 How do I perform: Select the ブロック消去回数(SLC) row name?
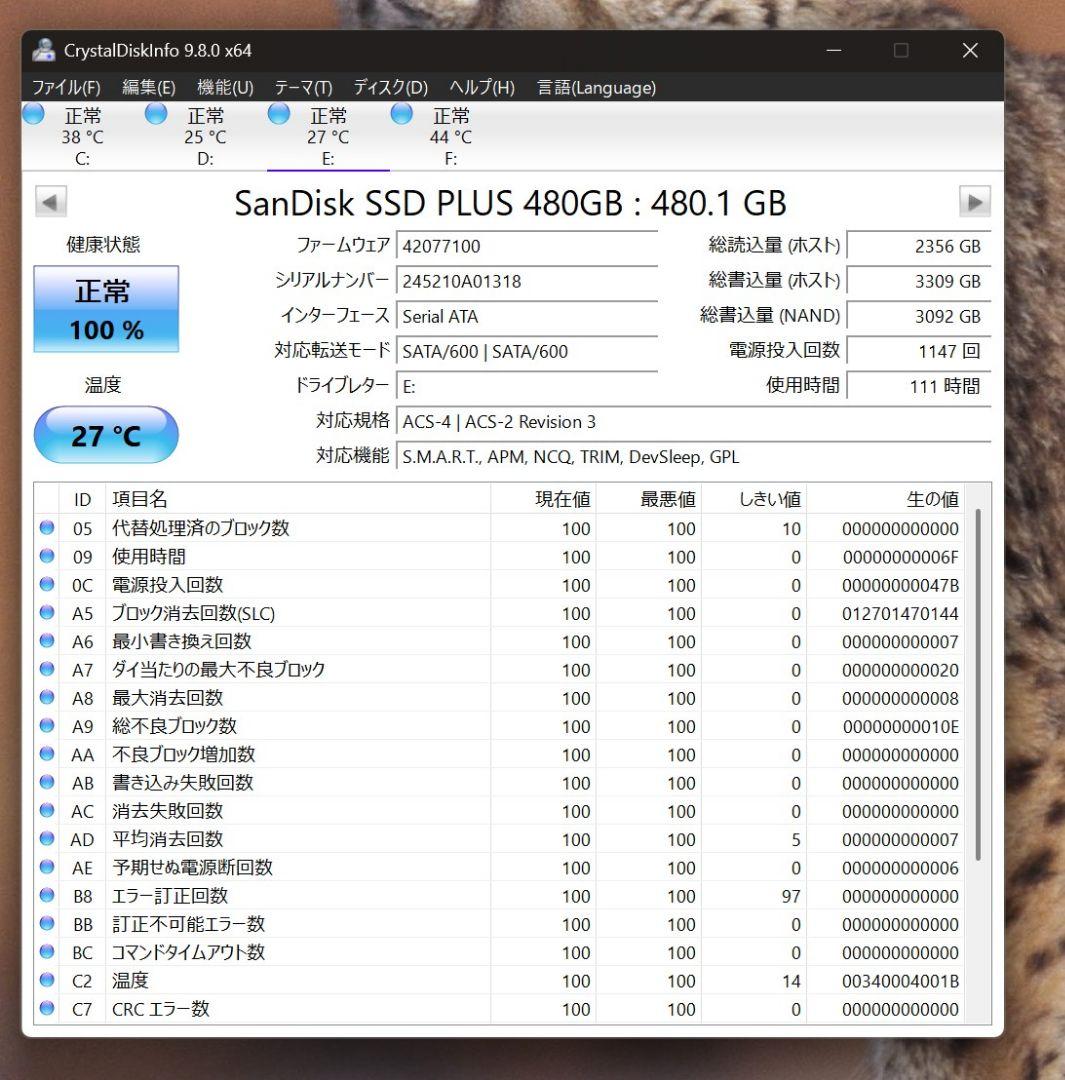[193, 613]
